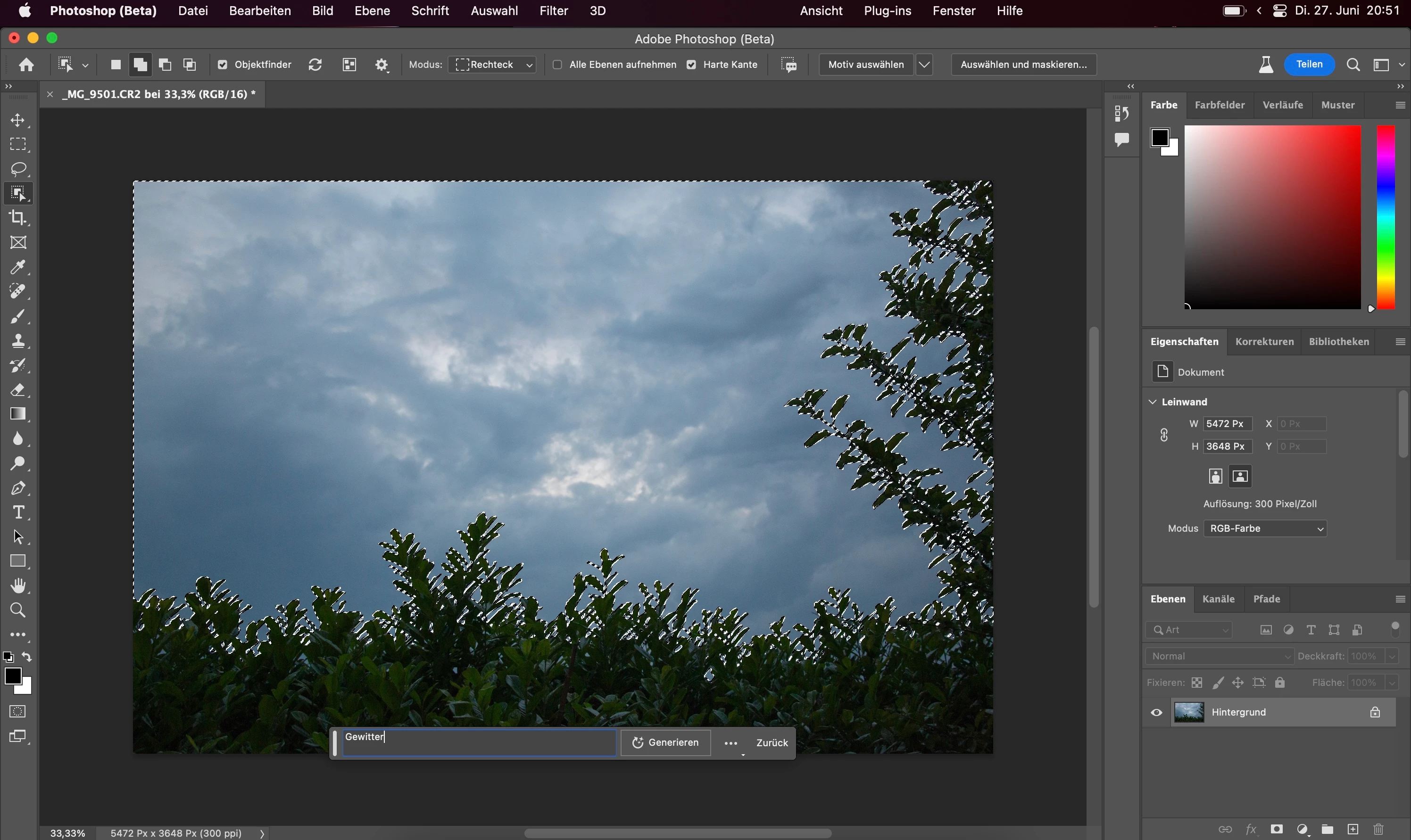Select the Eraser tool
Viewport: 1411px width, 840px height.
pyautogui.click(x=18, y=390)
